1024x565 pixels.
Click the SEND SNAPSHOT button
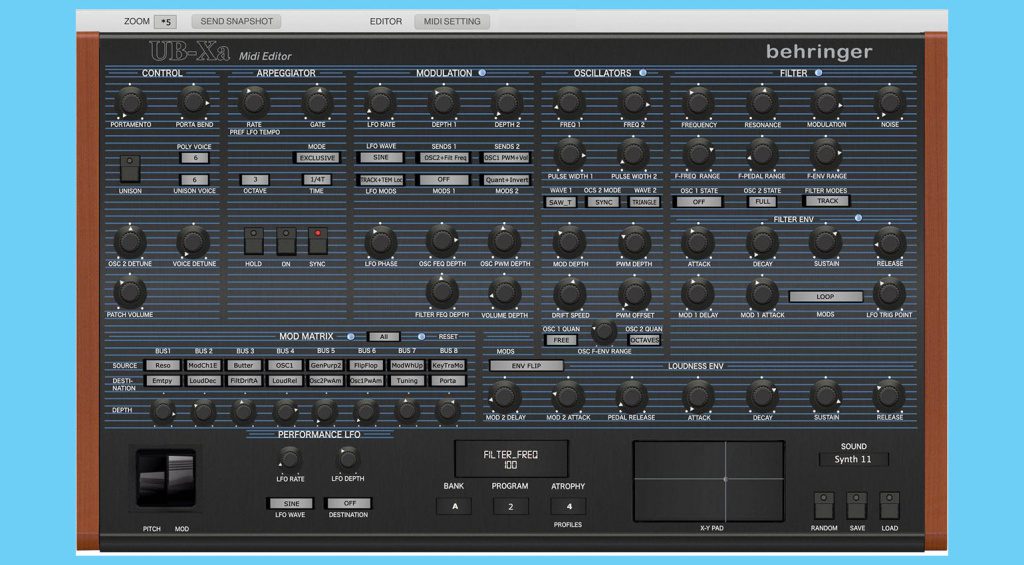click(236, 21)
